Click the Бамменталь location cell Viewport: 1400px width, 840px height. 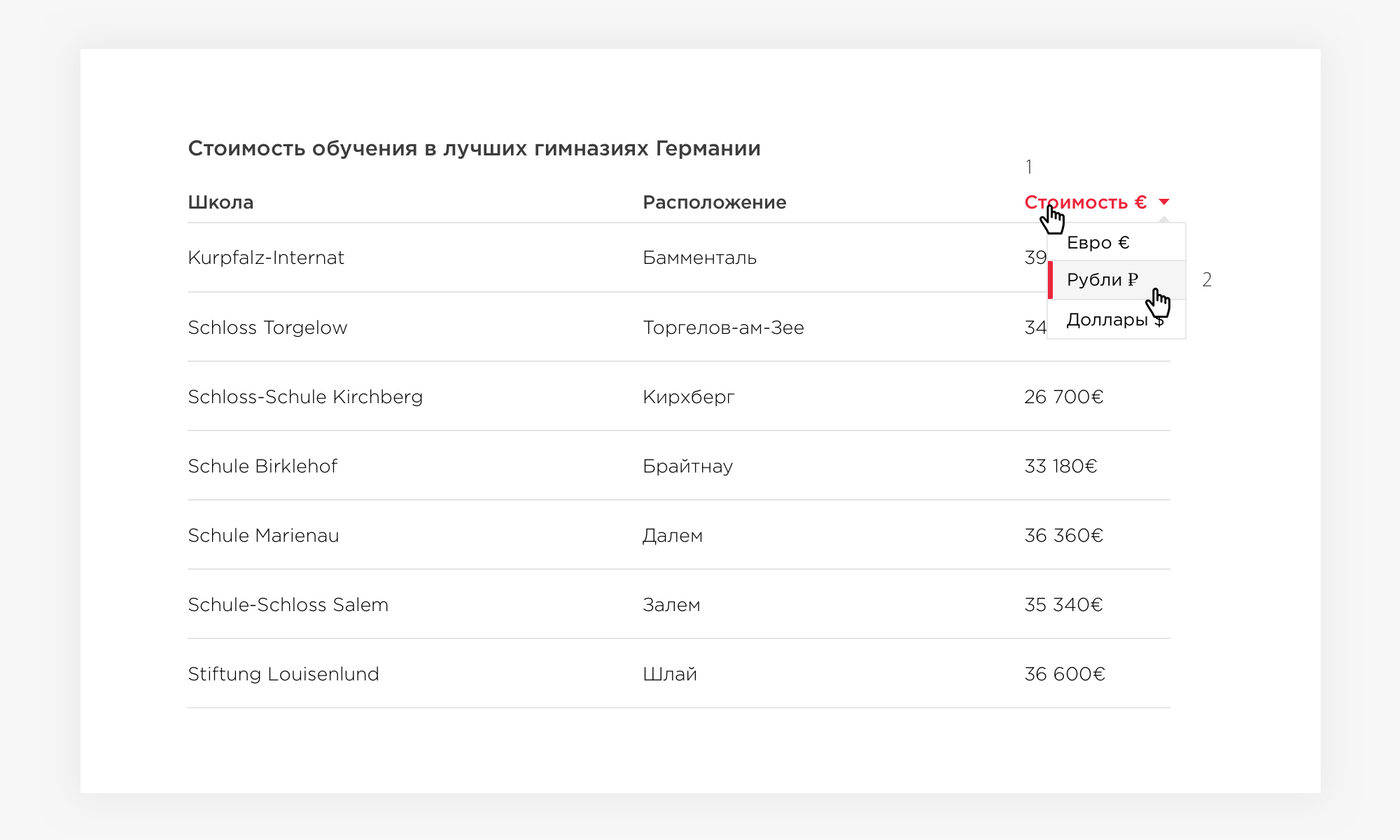699,258
